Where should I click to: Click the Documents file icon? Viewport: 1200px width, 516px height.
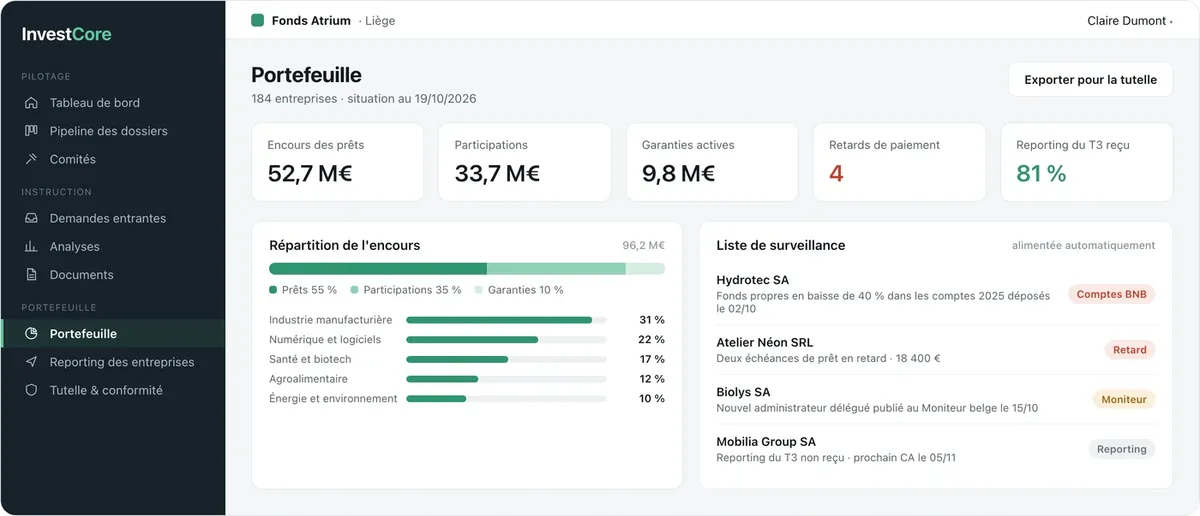(x=31, y=275)
